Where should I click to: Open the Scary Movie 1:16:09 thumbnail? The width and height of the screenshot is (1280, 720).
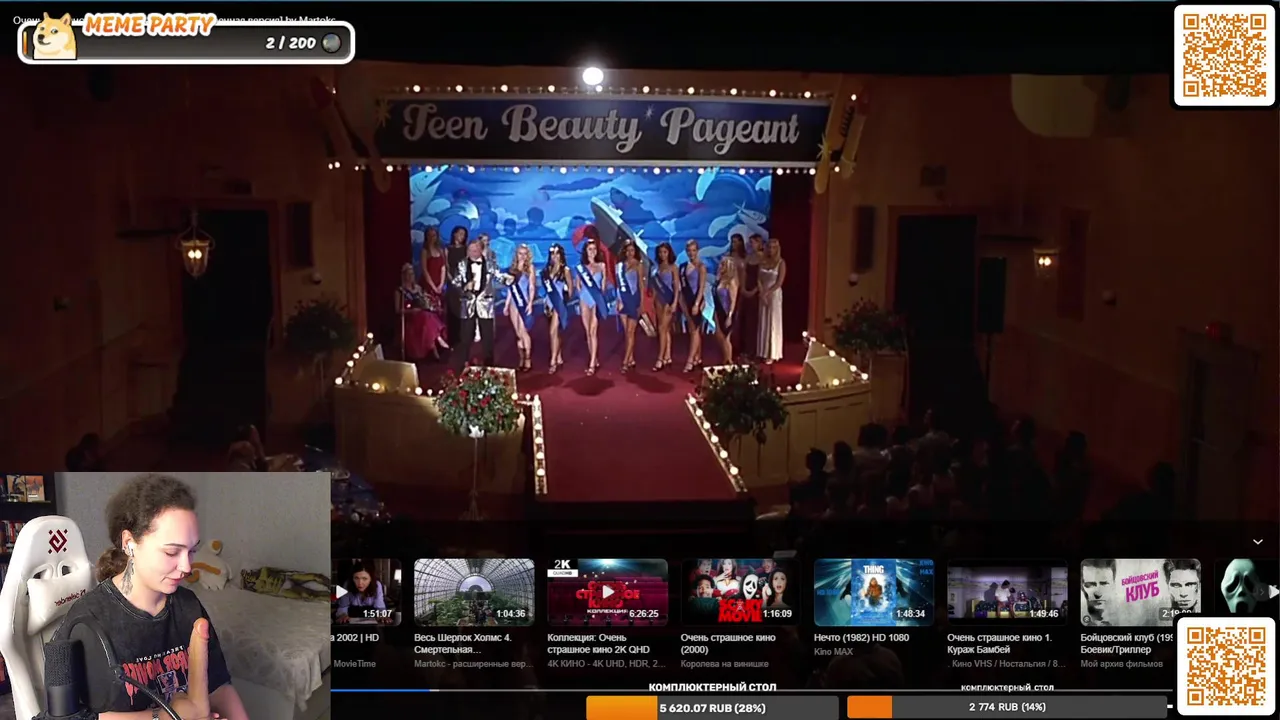click(740, 592)
